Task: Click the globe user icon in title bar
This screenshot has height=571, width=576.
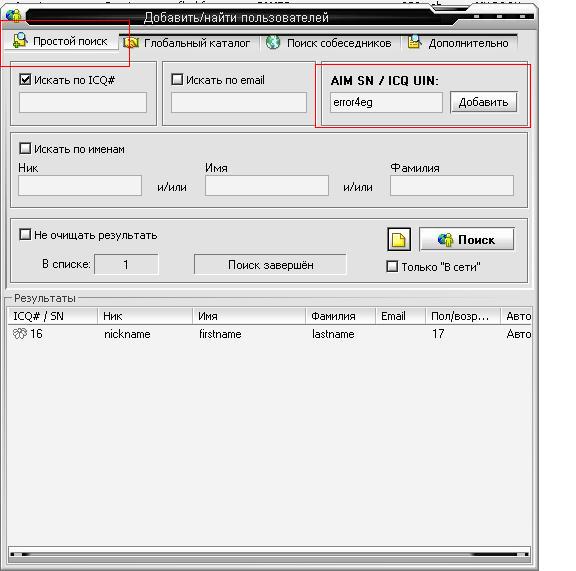Action: 14,15
